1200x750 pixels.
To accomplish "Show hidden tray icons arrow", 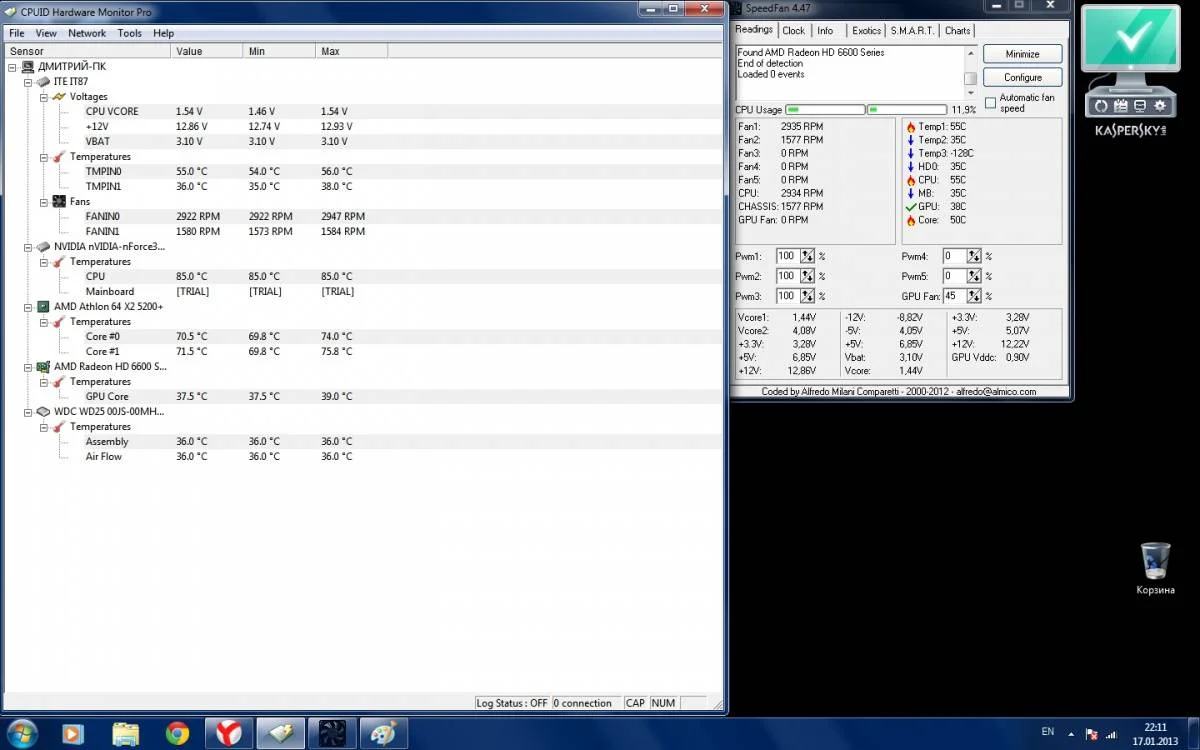I will (1072, 734).
